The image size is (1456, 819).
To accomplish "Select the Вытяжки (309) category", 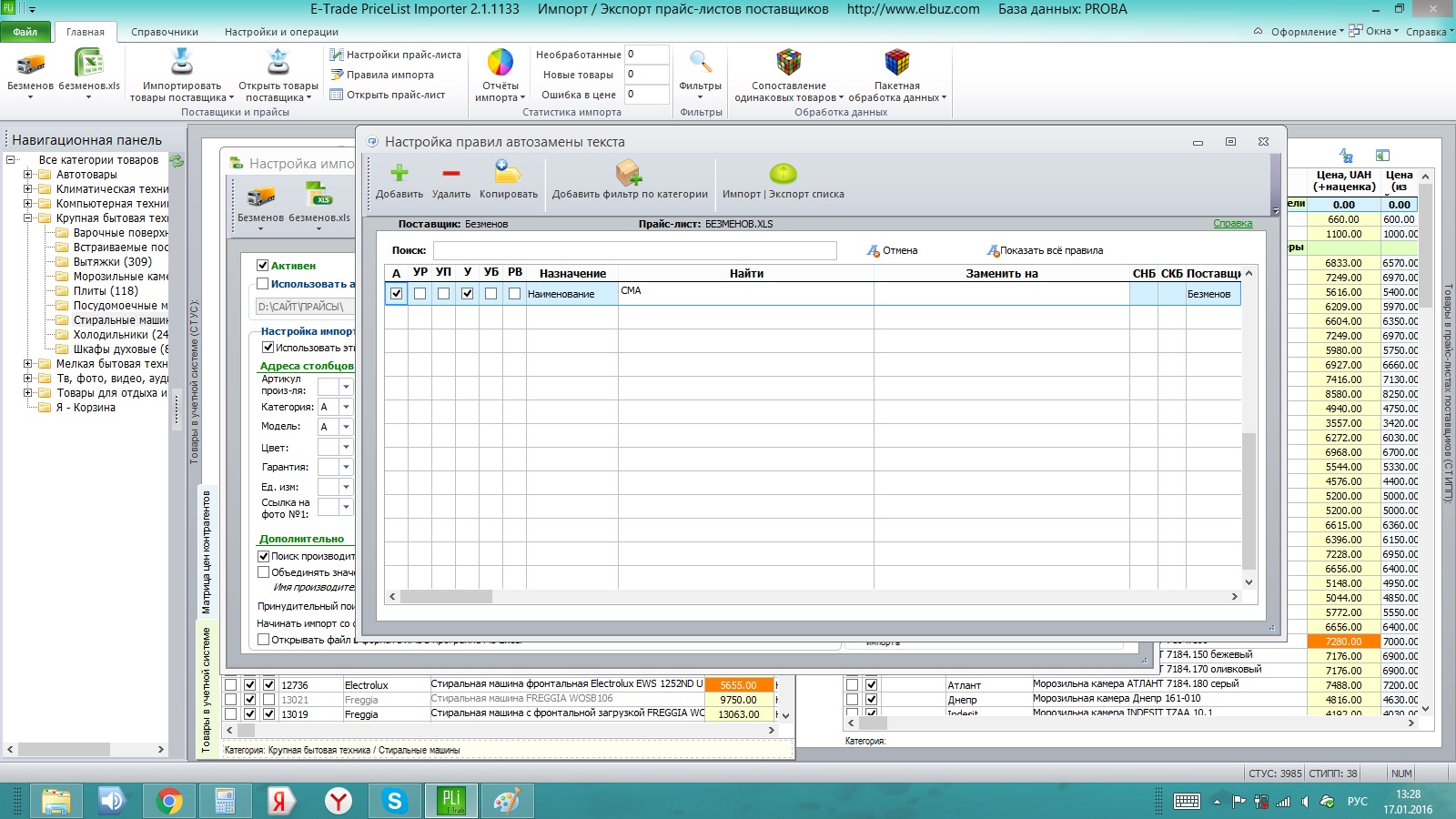I will [113, 262].
